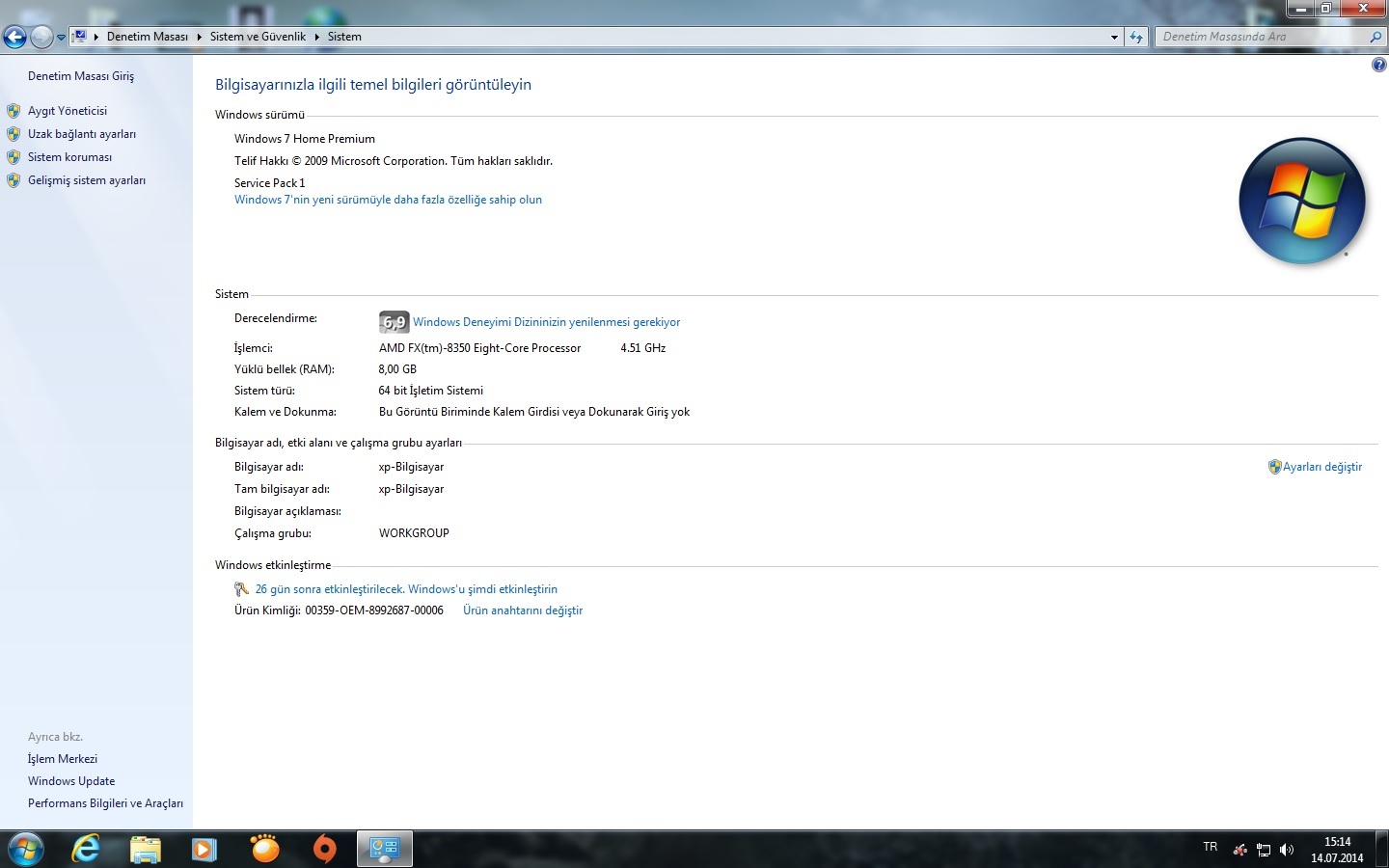Open Denetim Masası Giriş

pyautogui.click(x=81, y=76)
